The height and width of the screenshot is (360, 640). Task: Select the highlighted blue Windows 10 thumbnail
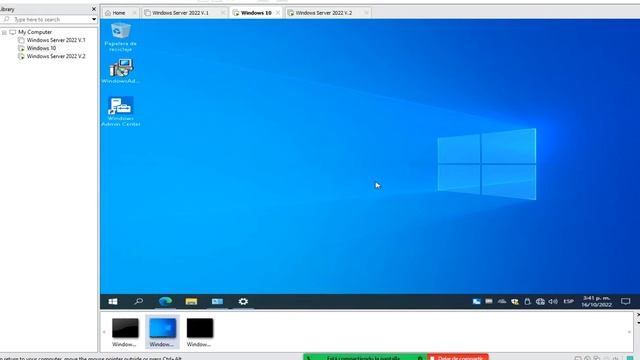click(x=162, y=332)
